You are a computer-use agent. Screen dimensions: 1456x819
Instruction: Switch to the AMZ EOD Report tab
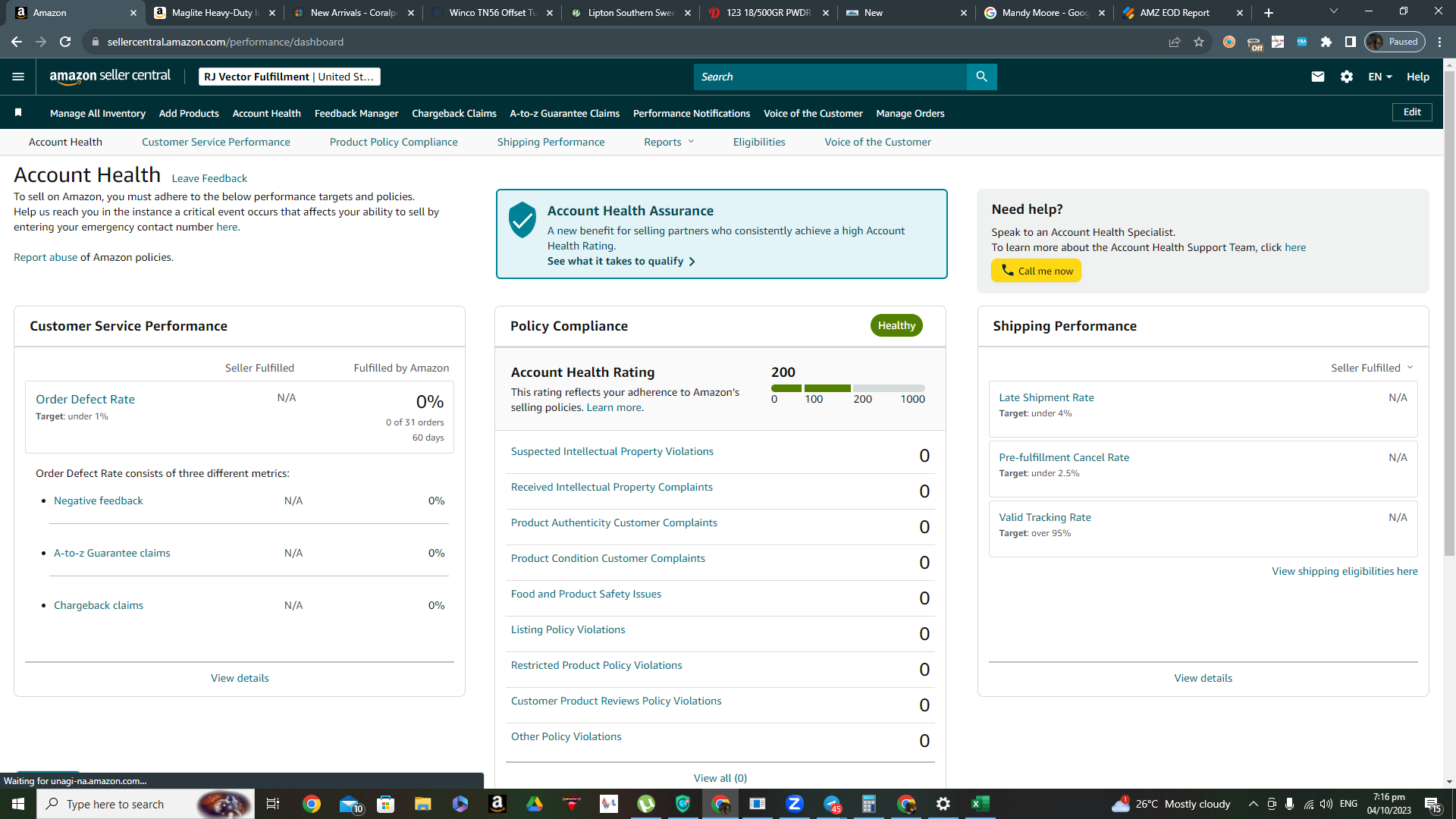pyautogui.click(x=1183, y=13)
